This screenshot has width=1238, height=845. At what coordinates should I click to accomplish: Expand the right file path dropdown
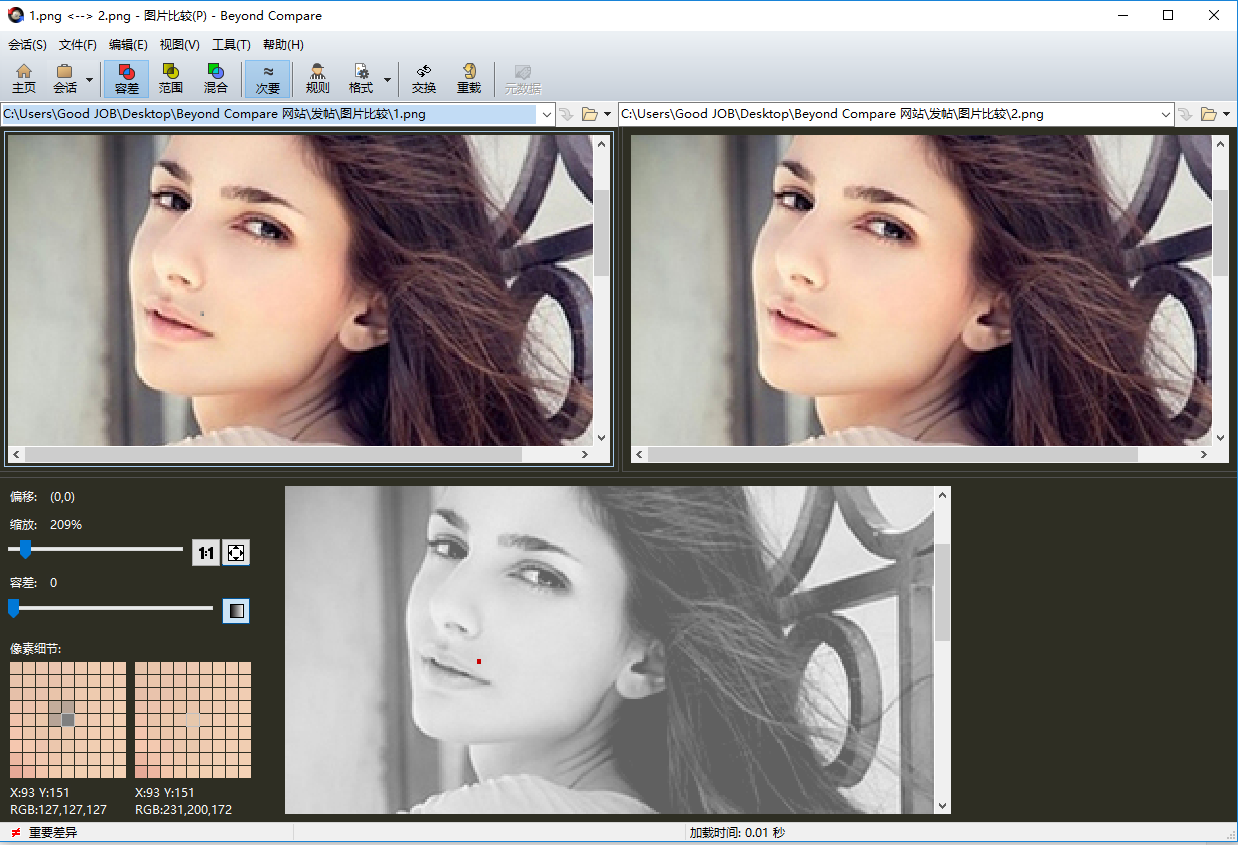pos(1165,115)
